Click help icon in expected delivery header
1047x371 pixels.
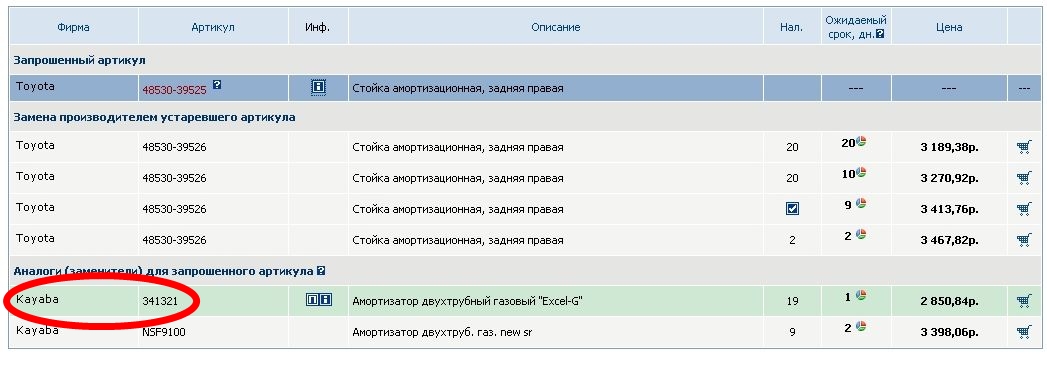880,34
